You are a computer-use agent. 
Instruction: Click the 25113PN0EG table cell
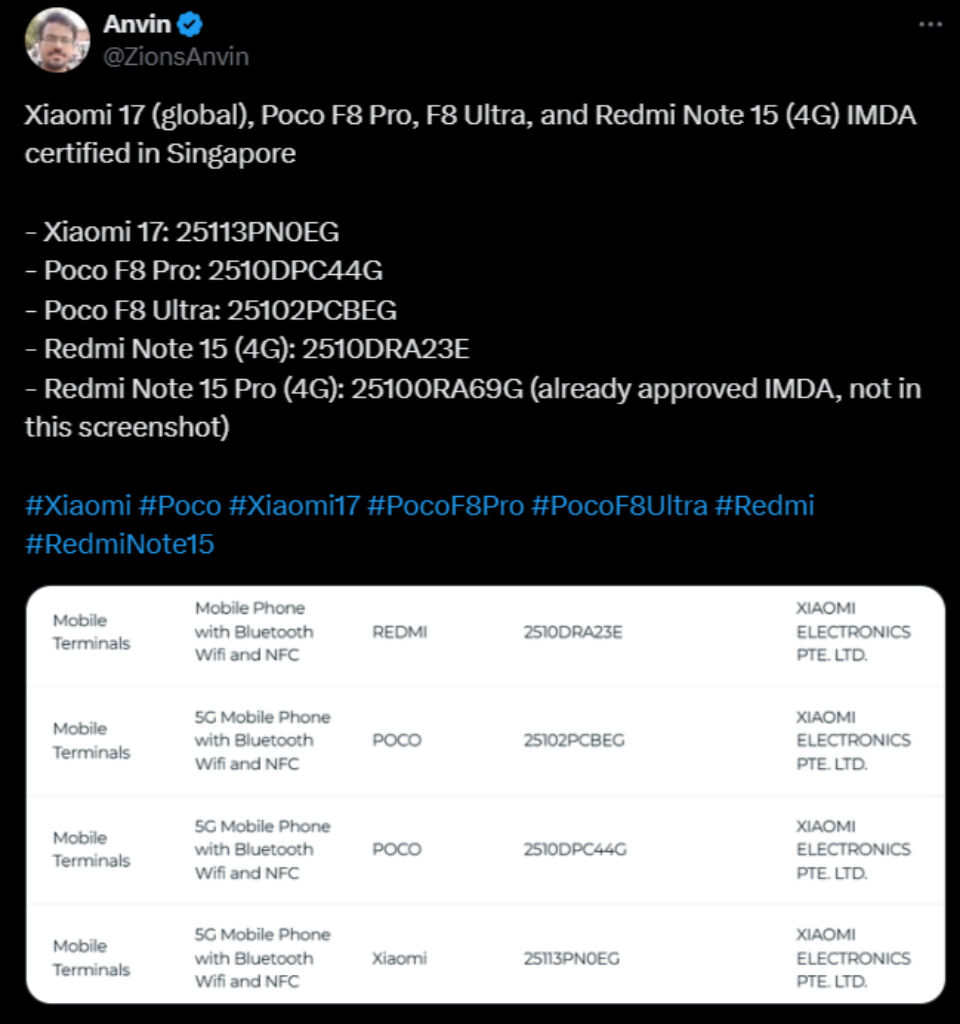tap(571, 958)
